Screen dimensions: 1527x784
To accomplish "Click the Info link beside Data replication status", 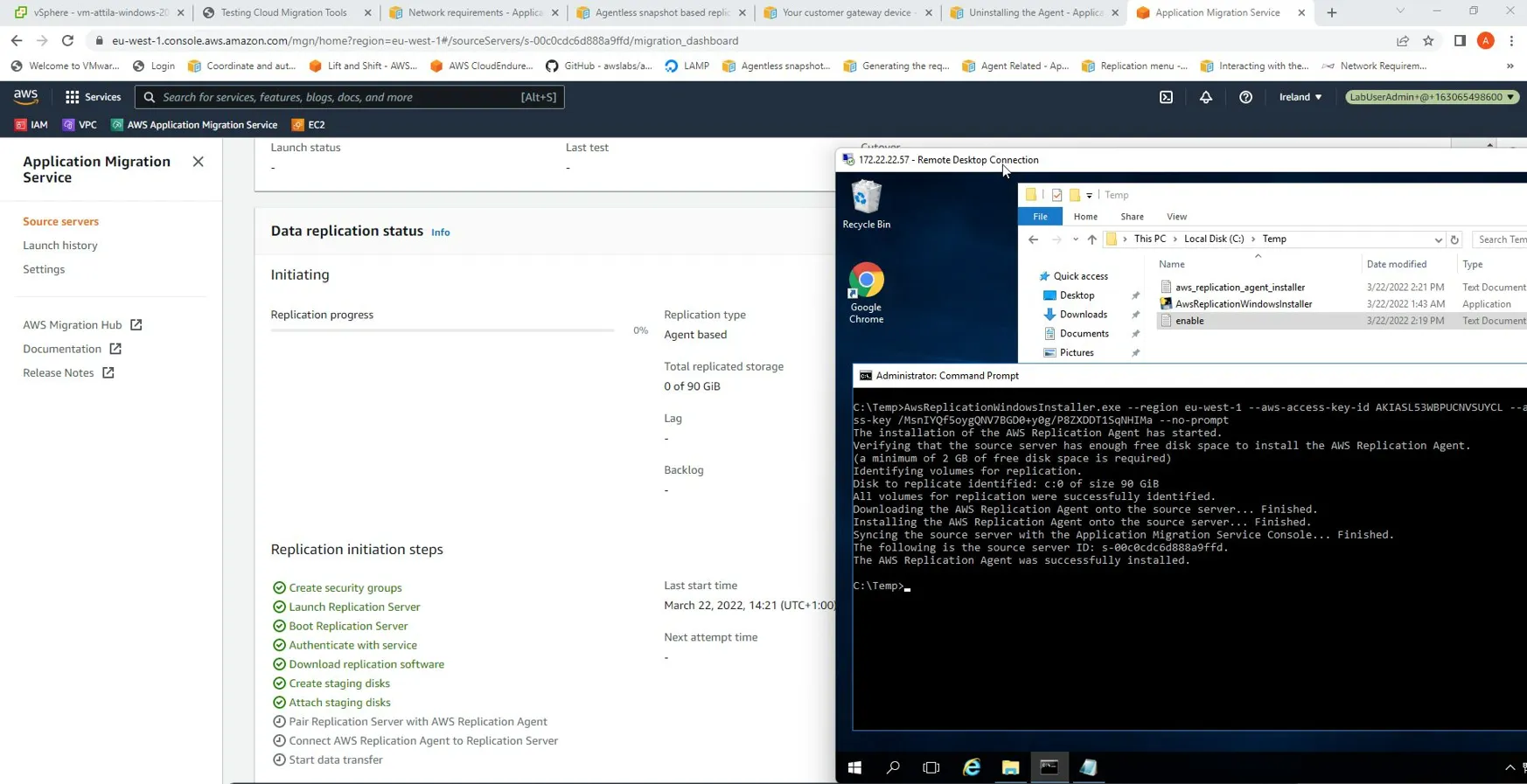I will point(441,232).
